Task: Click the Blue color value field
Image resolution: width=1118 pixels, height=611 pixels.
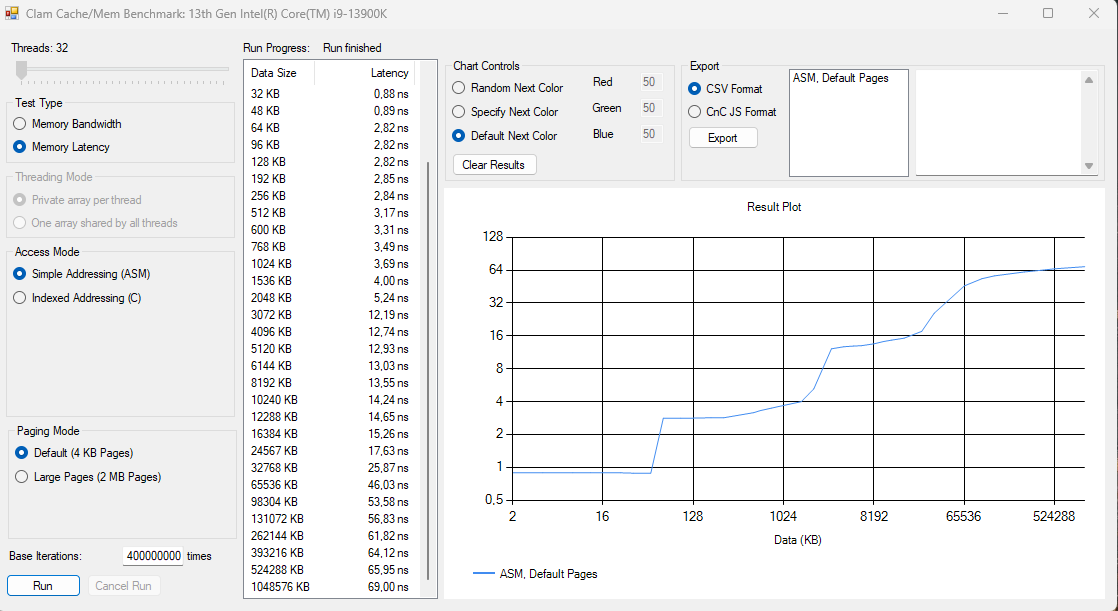Action: tap(651, 134)
